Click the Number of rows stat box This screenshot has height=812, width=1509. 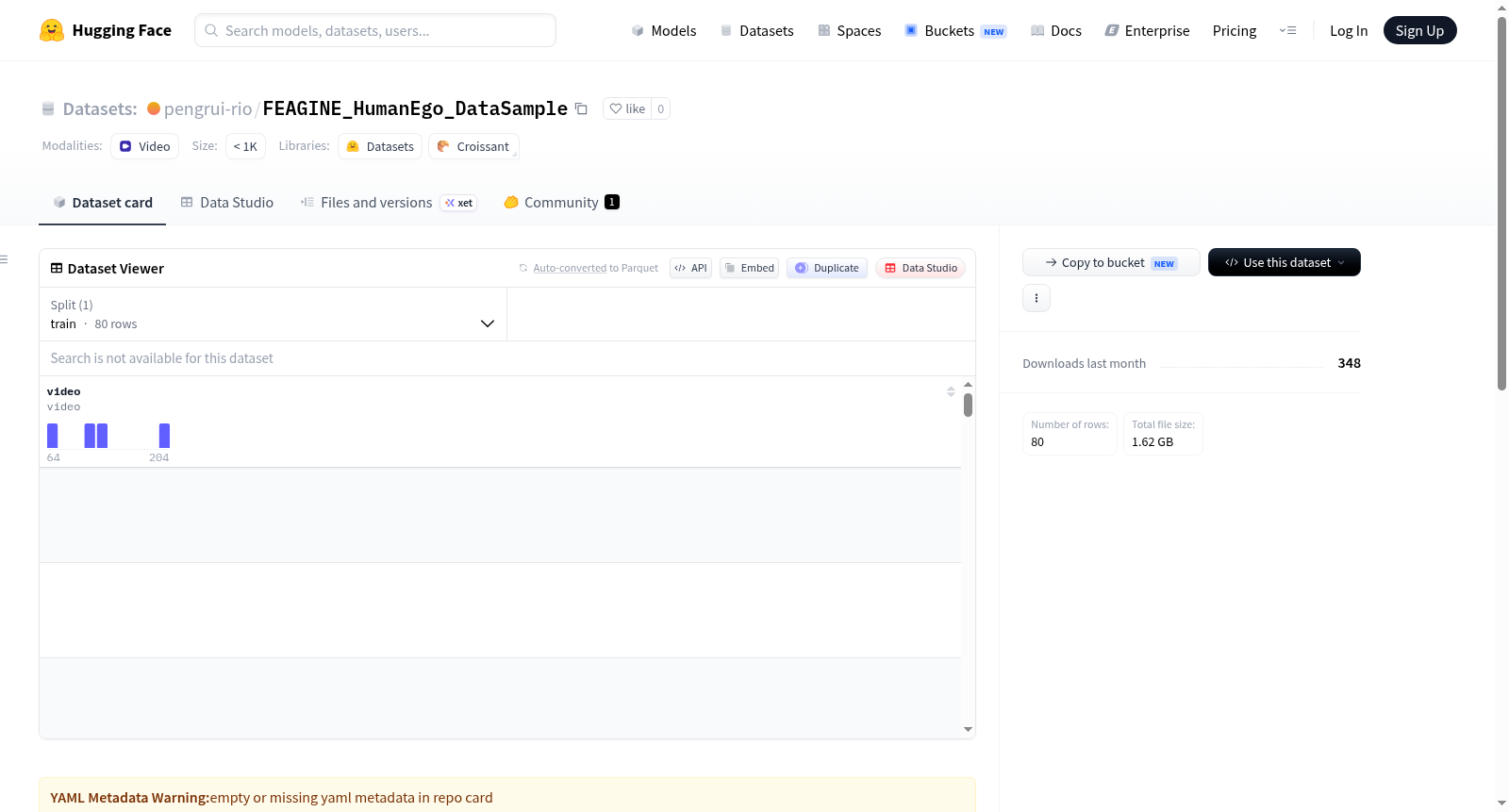1070,434
